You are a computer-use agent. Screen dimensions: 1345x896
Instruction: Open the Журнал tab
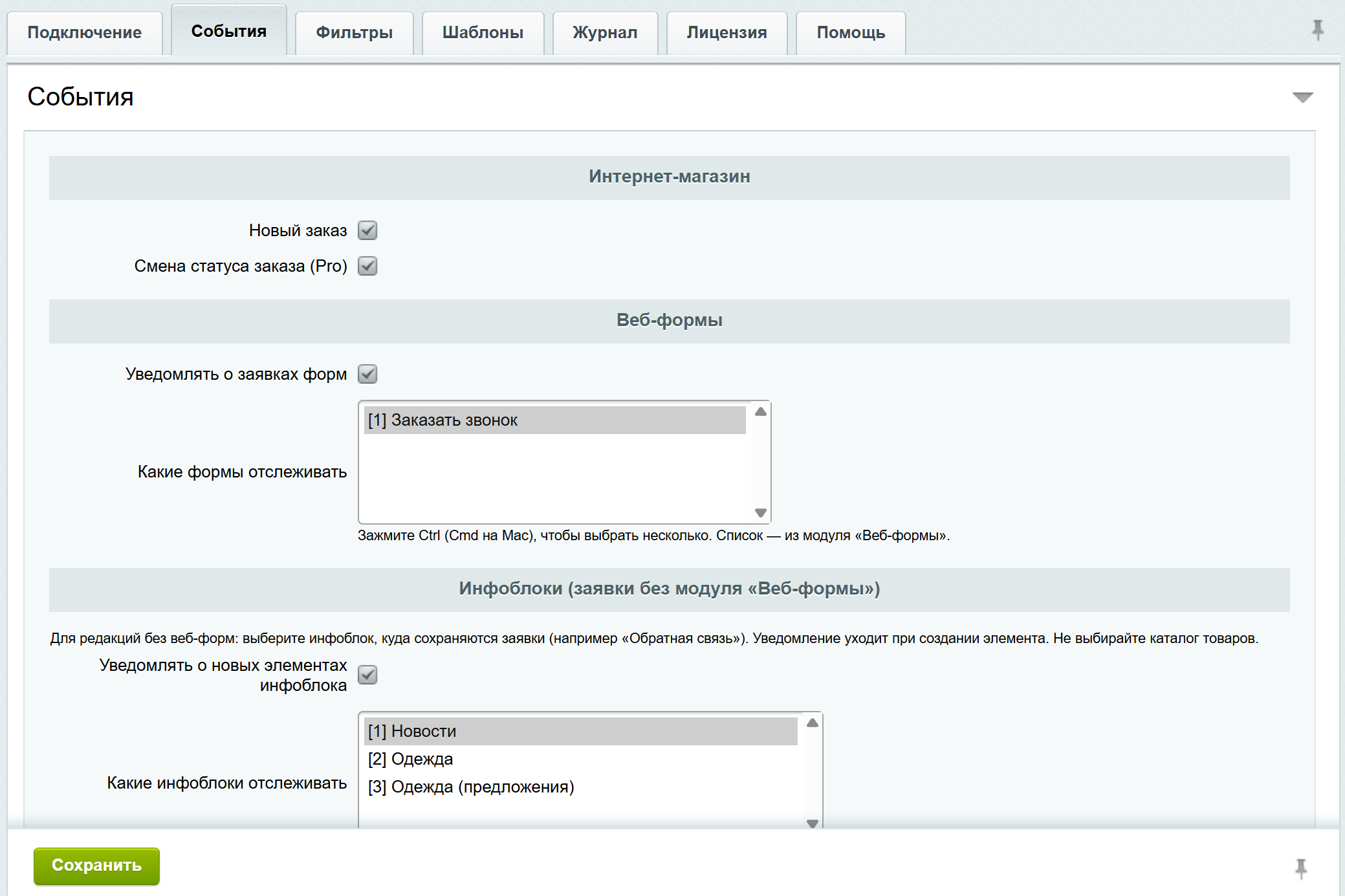(606, 32)
